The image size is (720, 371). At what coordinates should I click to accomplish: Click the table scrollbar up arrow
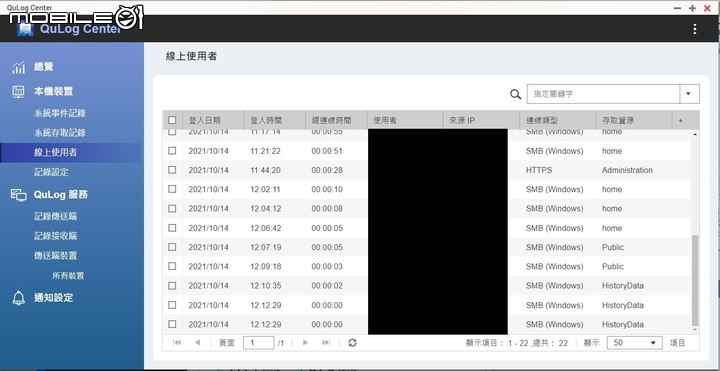(695, 134)
